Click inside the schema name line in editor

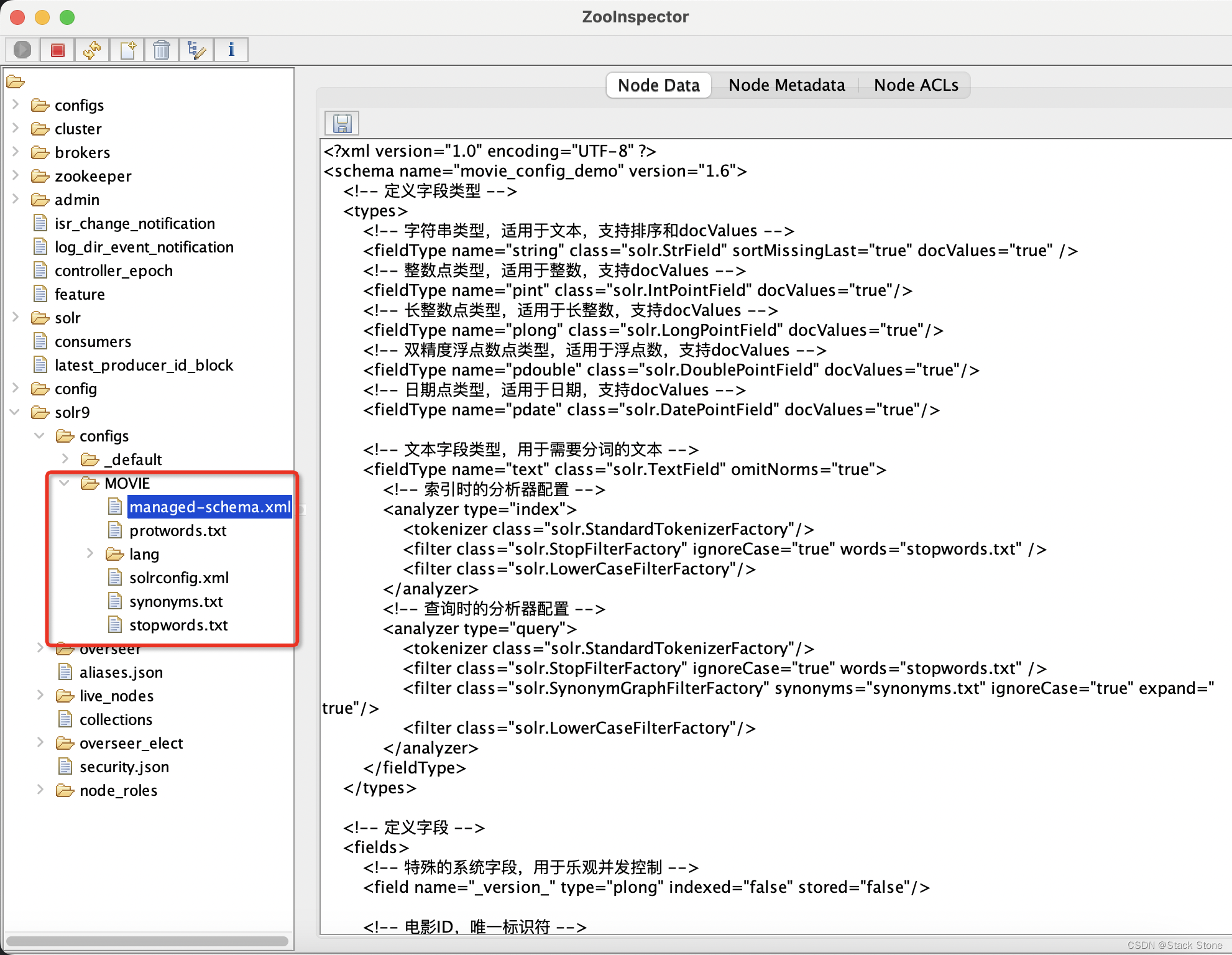(535, 171)
